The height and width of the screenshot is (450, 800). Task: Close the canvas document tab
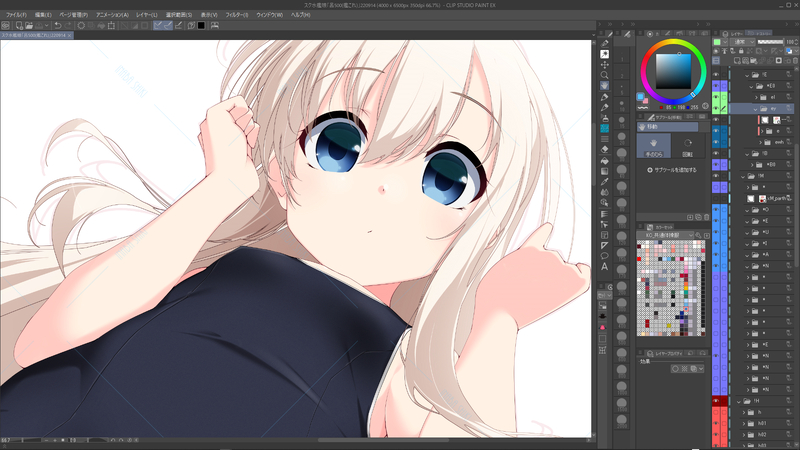[69, 35]
